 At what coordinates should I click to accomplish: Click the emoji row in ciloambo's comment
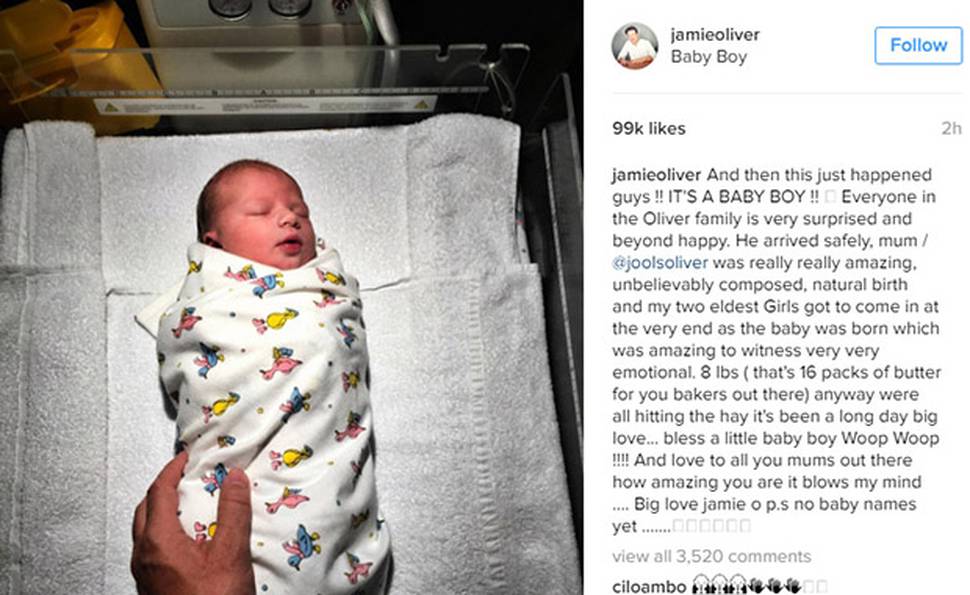click(x=759, y=585)
